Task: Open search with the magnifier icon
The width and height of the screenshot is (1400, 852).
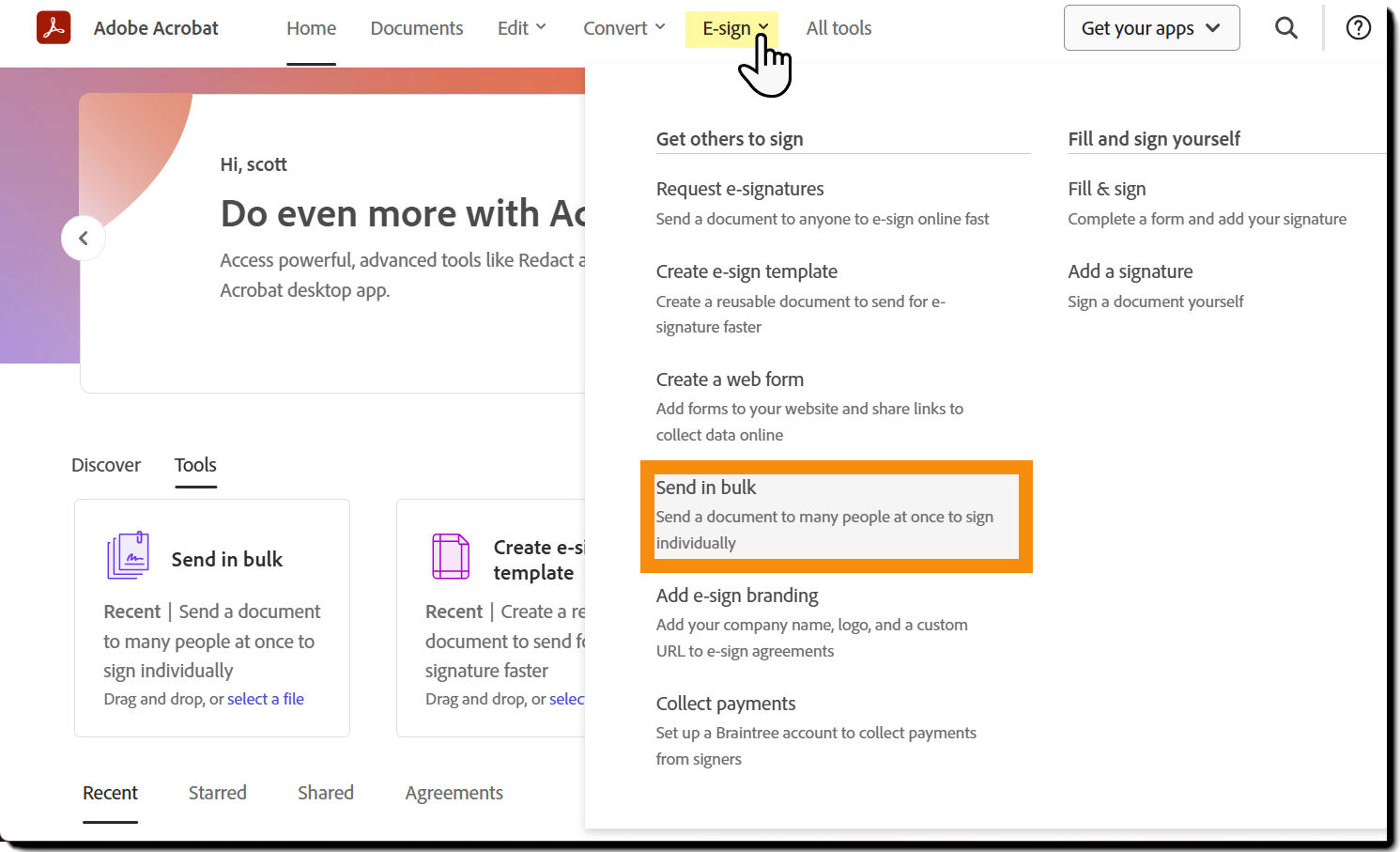Action: (1286, 28)
